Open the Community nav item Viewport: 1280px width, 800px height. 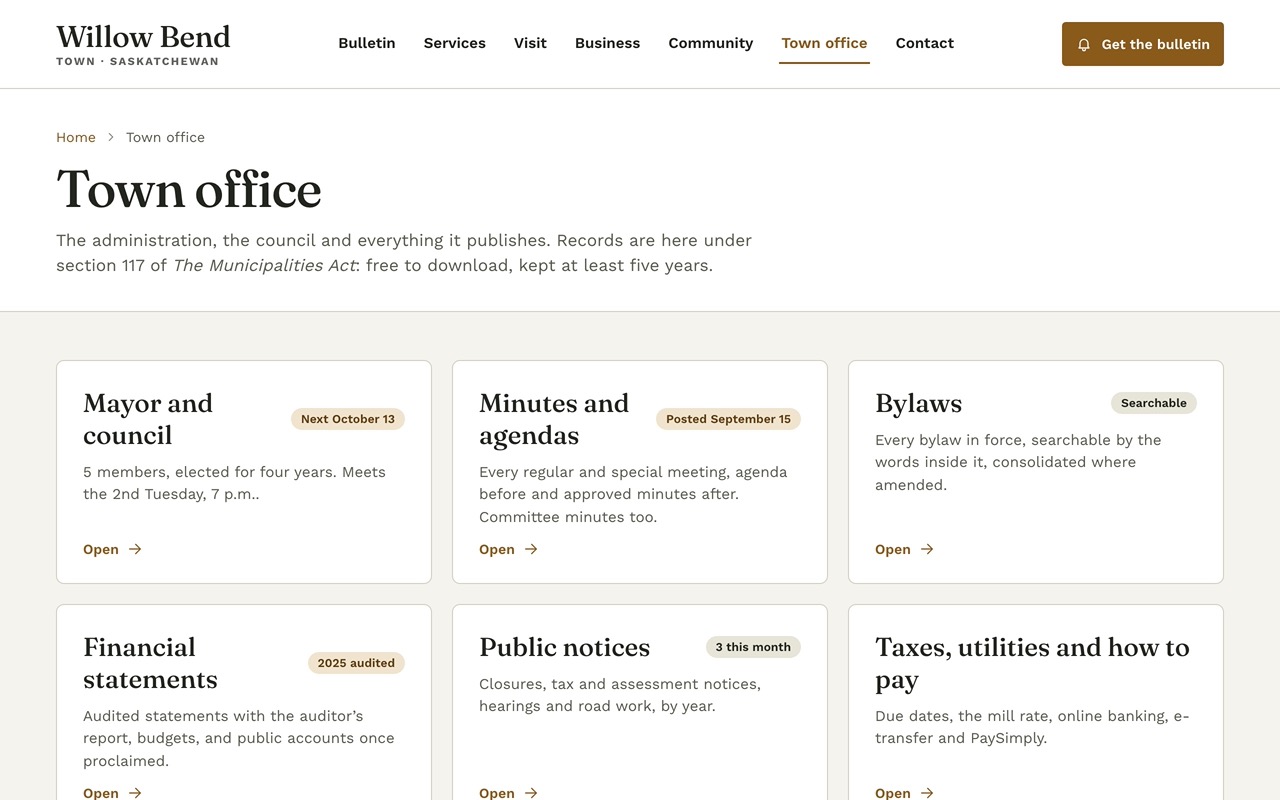click(x=711, y=43)
